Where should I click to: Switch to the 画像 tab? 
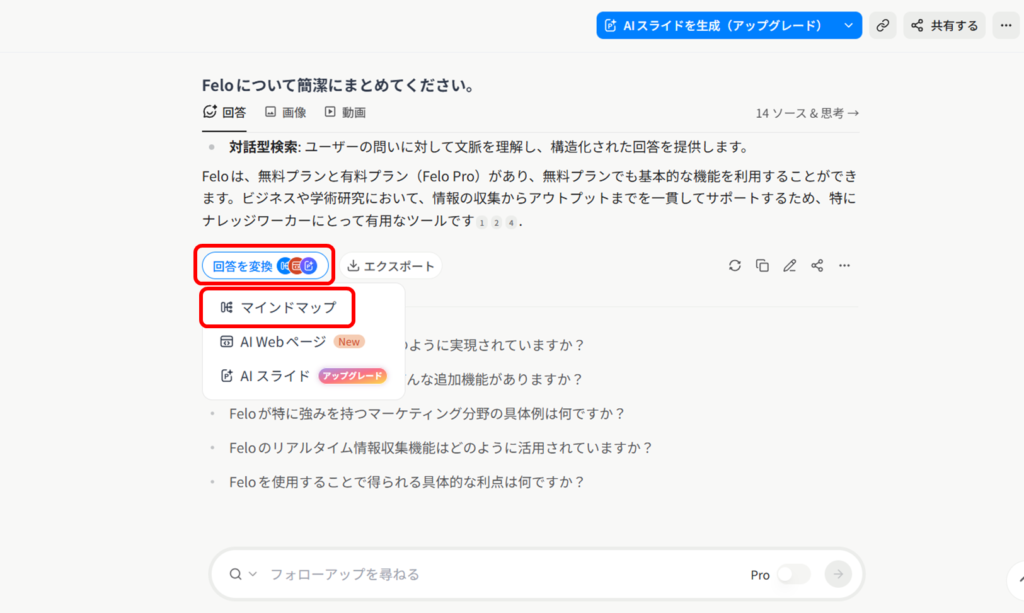(x=285, y=113)
